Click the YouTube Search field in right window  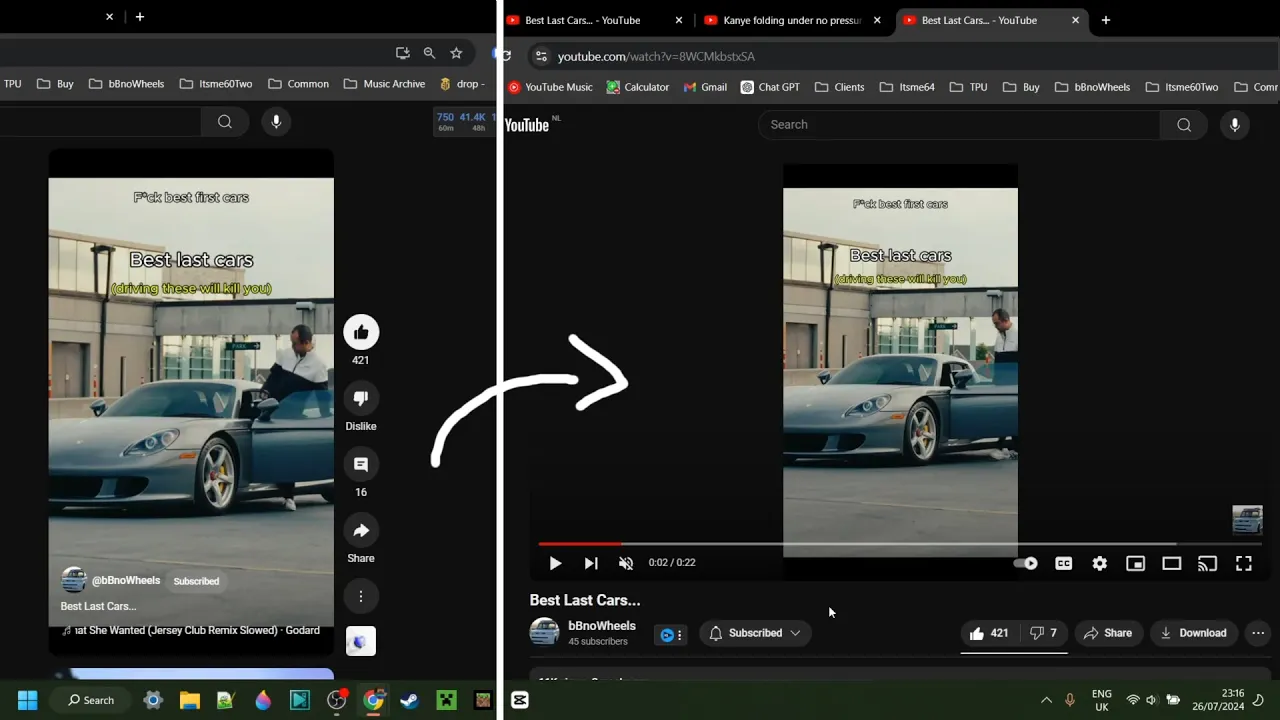pyautogui.click(x=958, y=125)
